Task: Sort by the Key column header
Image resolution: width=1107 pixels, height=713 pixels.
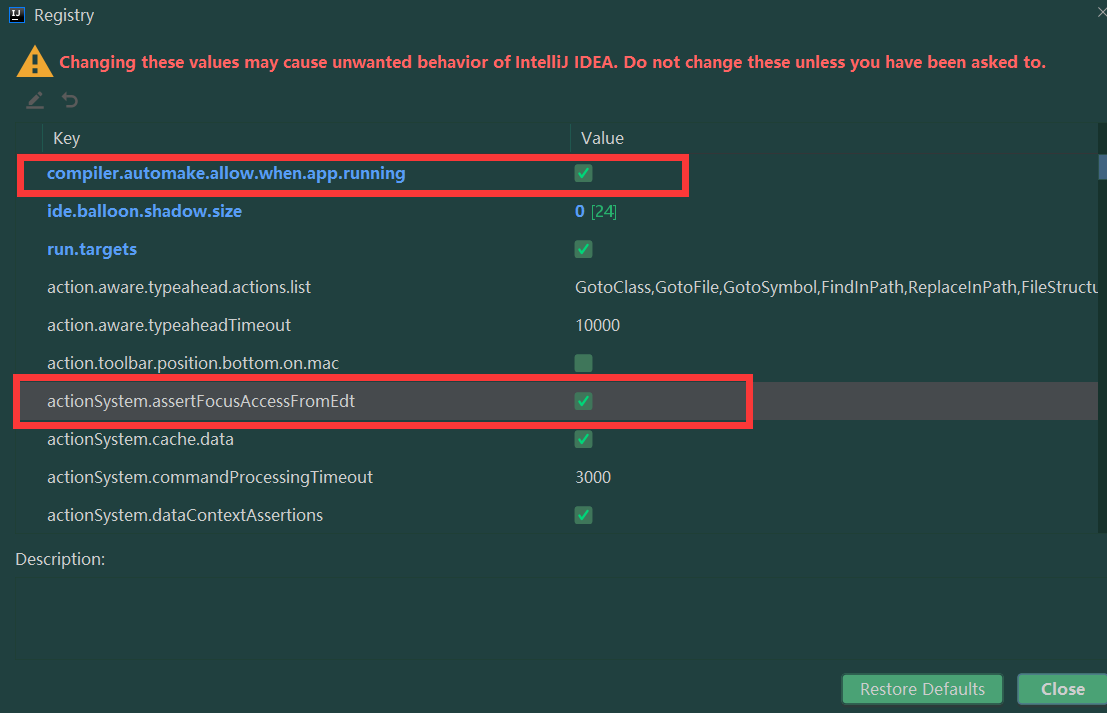Action: pyautogui.click(x=66, y=138)
